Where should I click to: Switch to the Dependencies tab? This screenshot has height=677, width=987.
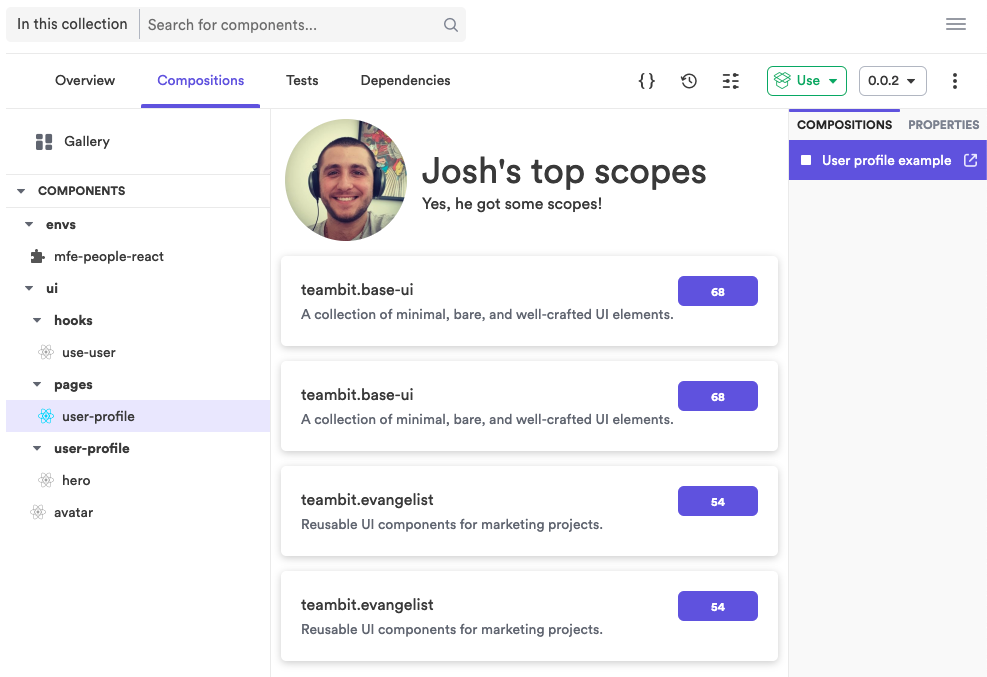pyautogui.click(x=405, y=81)
